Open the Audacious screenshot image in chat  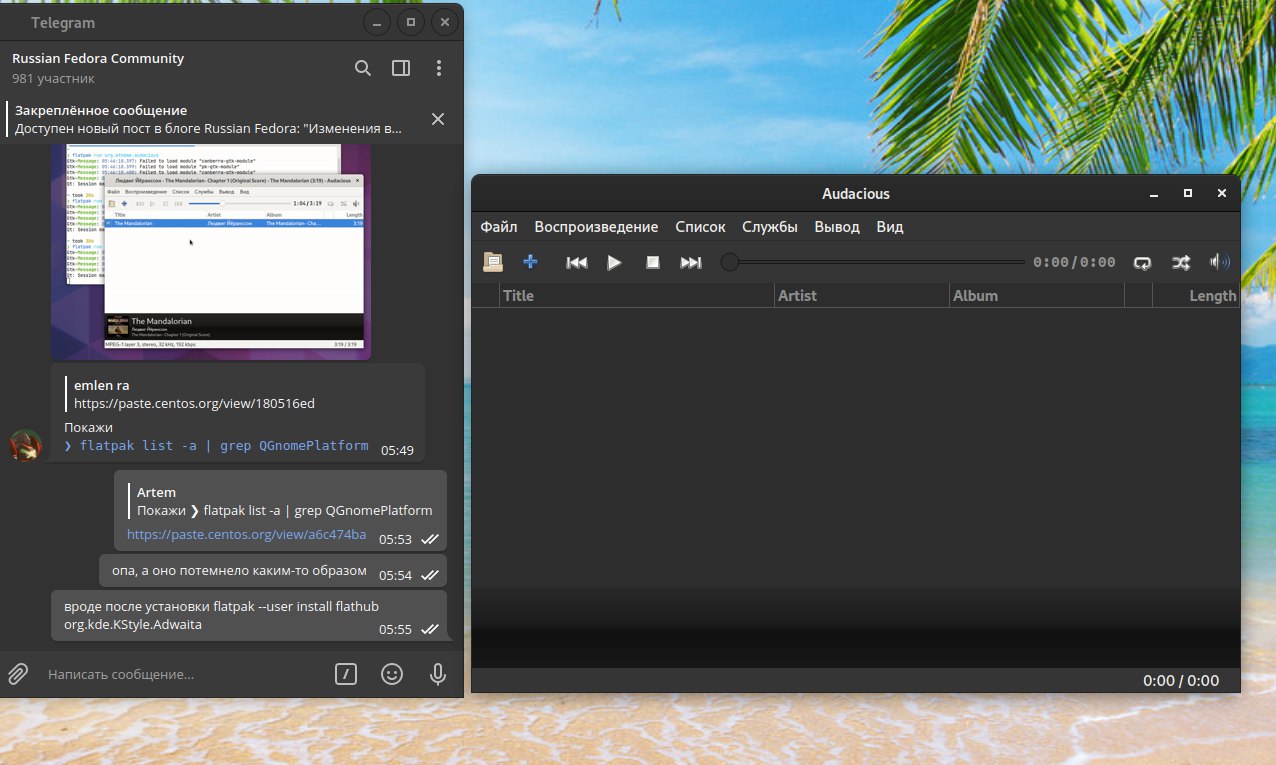211,251
